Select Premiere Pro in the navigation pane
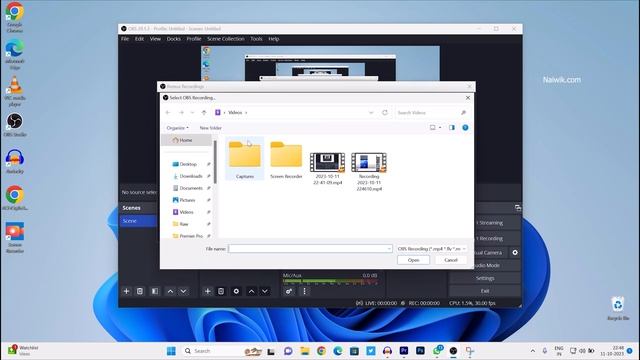This screenshot has width=640, height=360. click(x=191, y=236)
